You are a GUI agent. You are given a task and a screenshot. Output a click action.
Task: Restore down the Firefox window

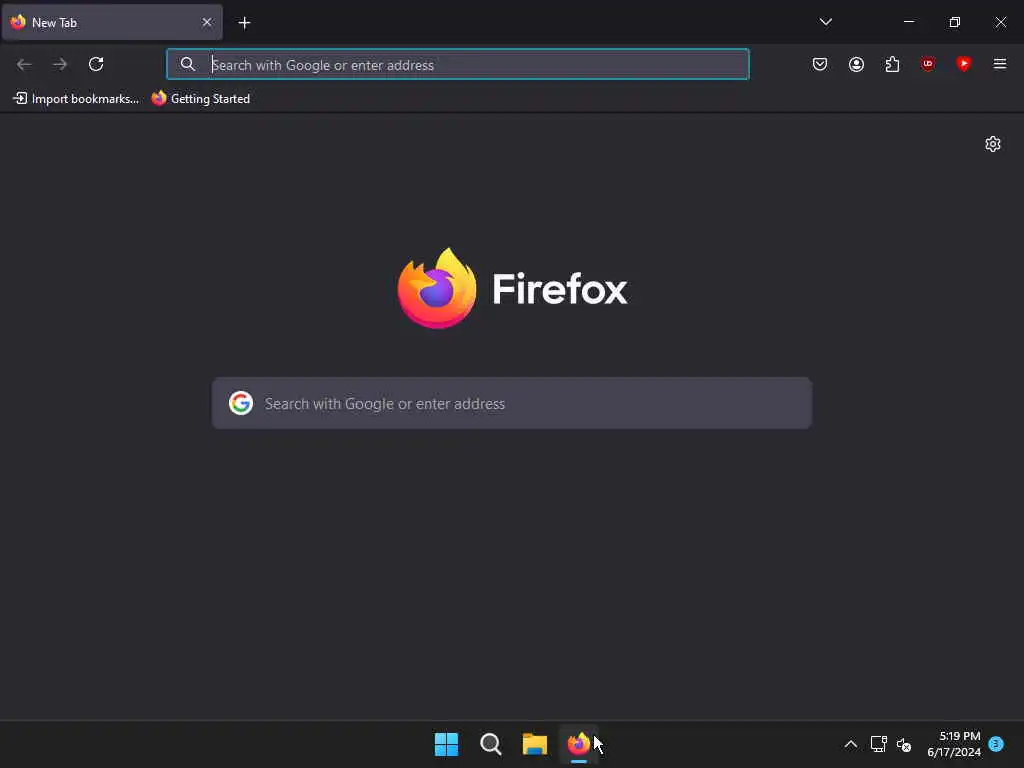click(x=955, y=22)
